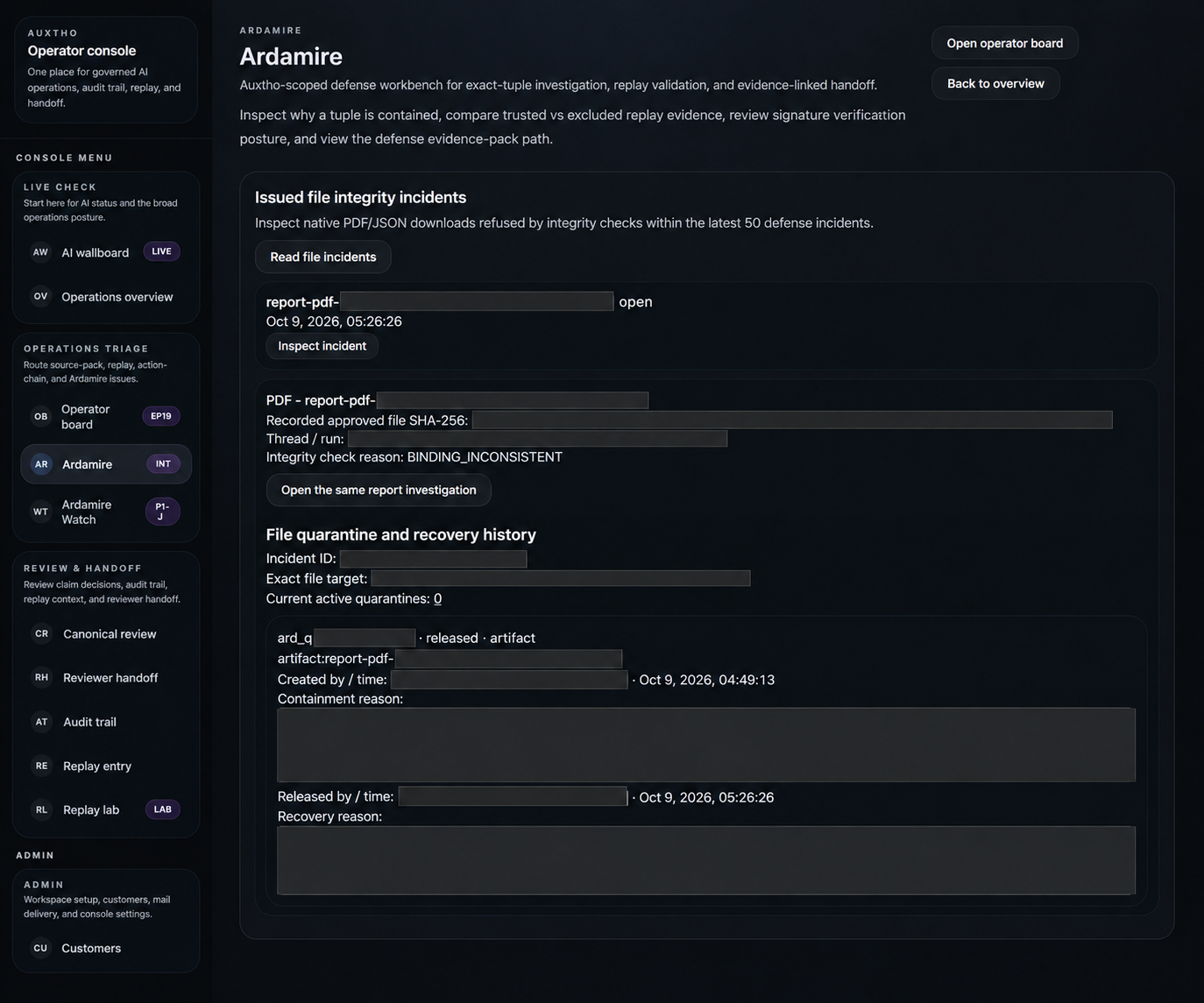The width and height of the screenshot is (1204, 1003).
Task: Click the RE icon for Replay entry
Action: tap(41, 766)
